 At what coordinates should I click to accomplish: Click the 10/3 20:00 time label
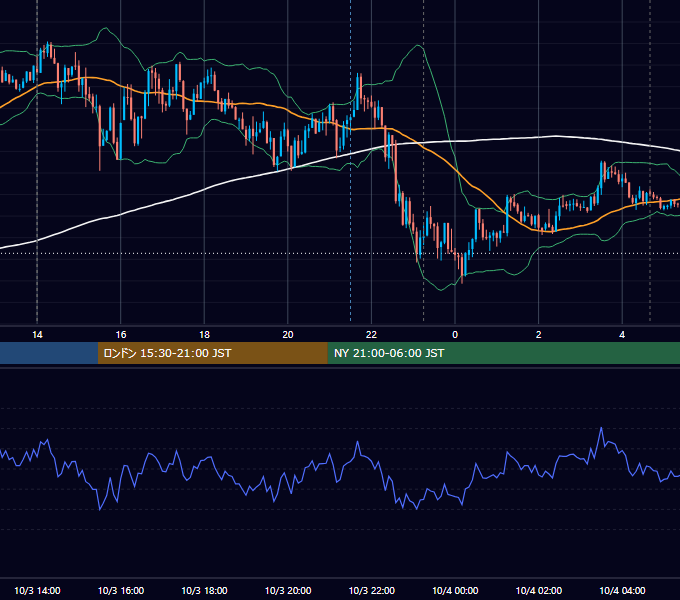click(288, 590)
